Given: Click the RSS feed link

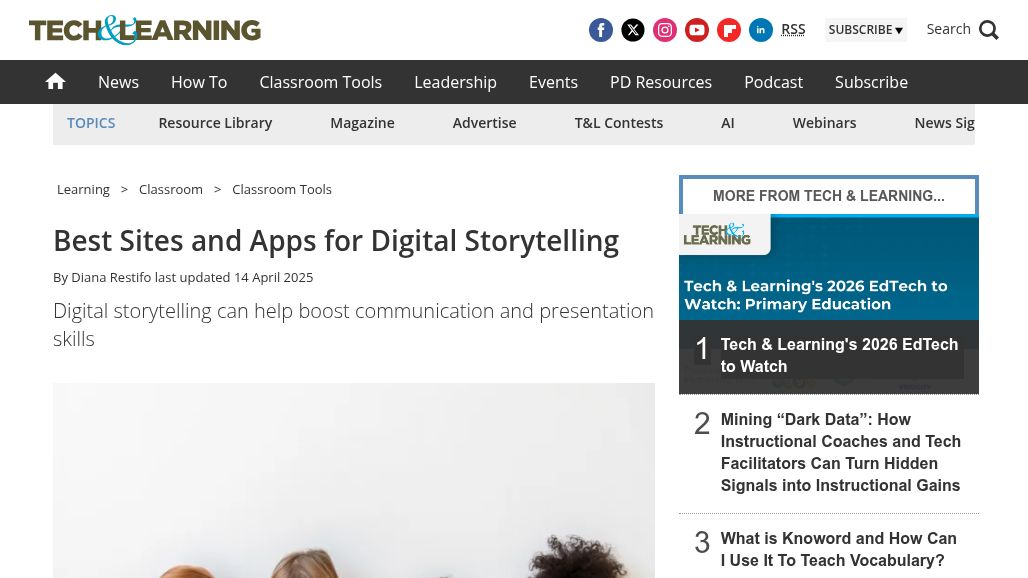Looking at the screenshot, I should coord(793,30).
